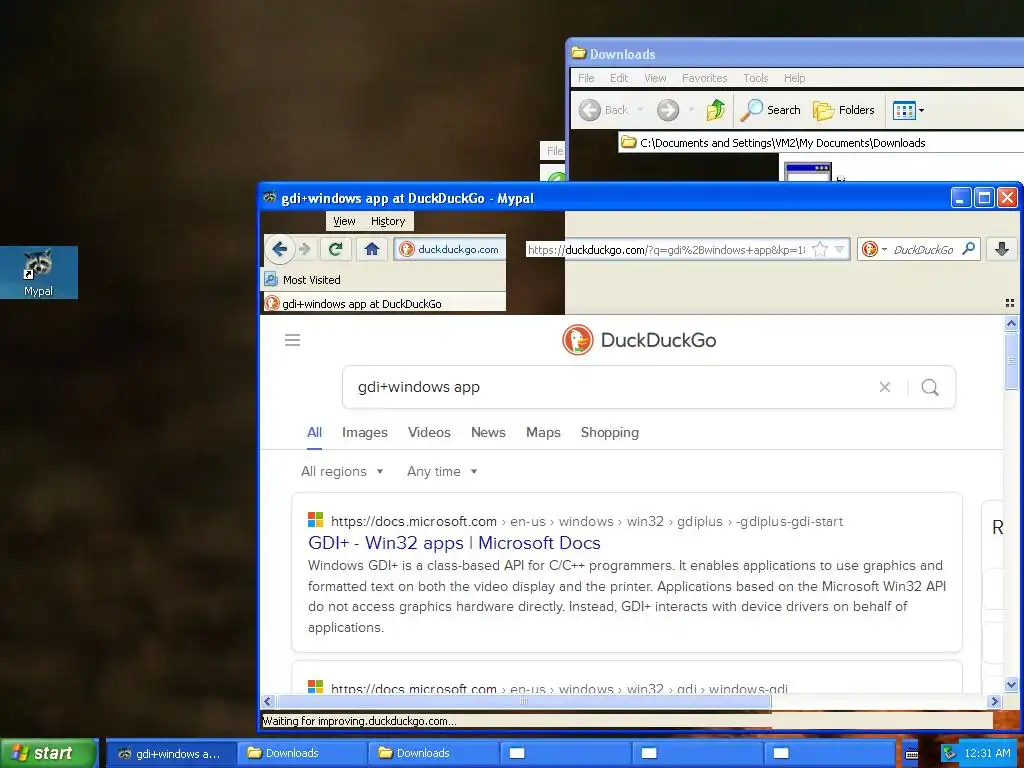Viewport: 1024px width, 768px height.
Task: Click the horizontal scrollbar left arrow
Action: [267, 701]
